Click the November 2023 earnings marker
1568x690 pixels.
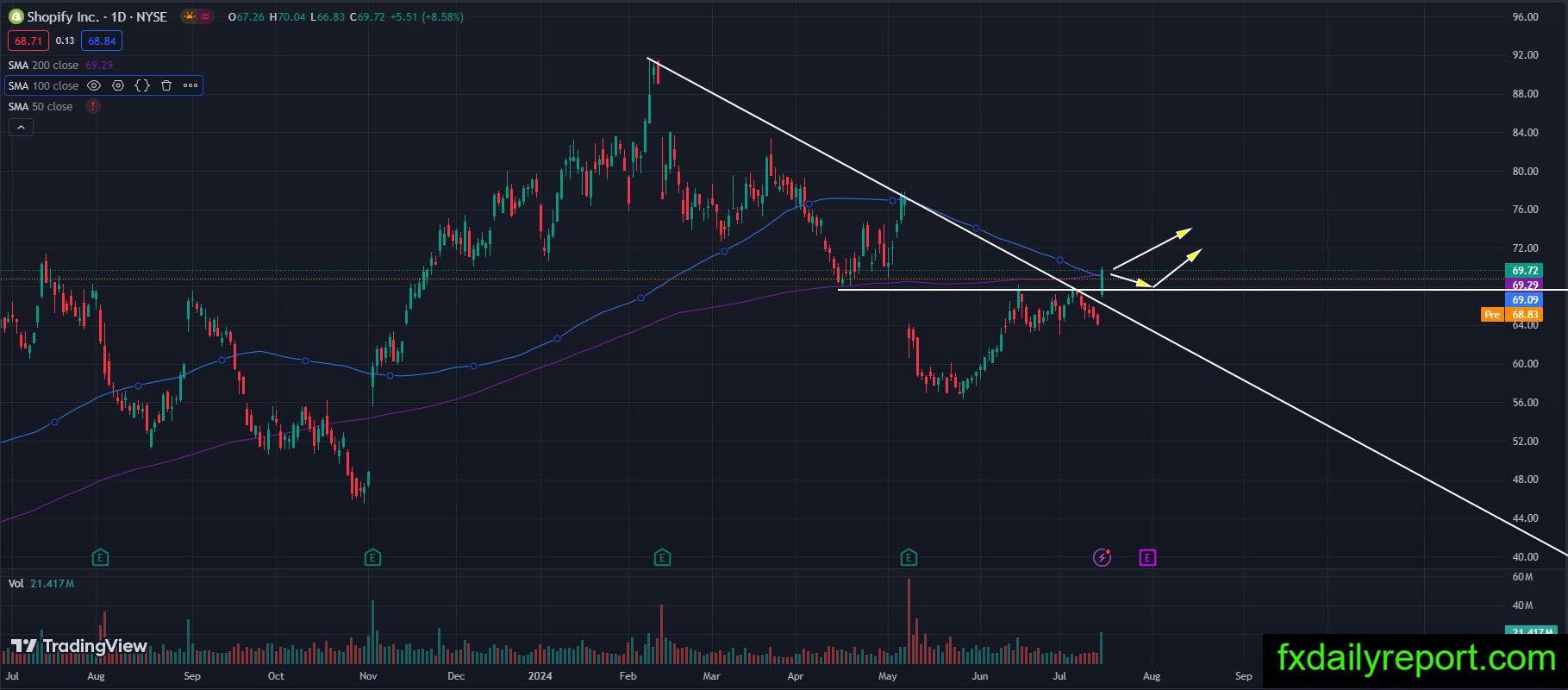pos(372,557)
